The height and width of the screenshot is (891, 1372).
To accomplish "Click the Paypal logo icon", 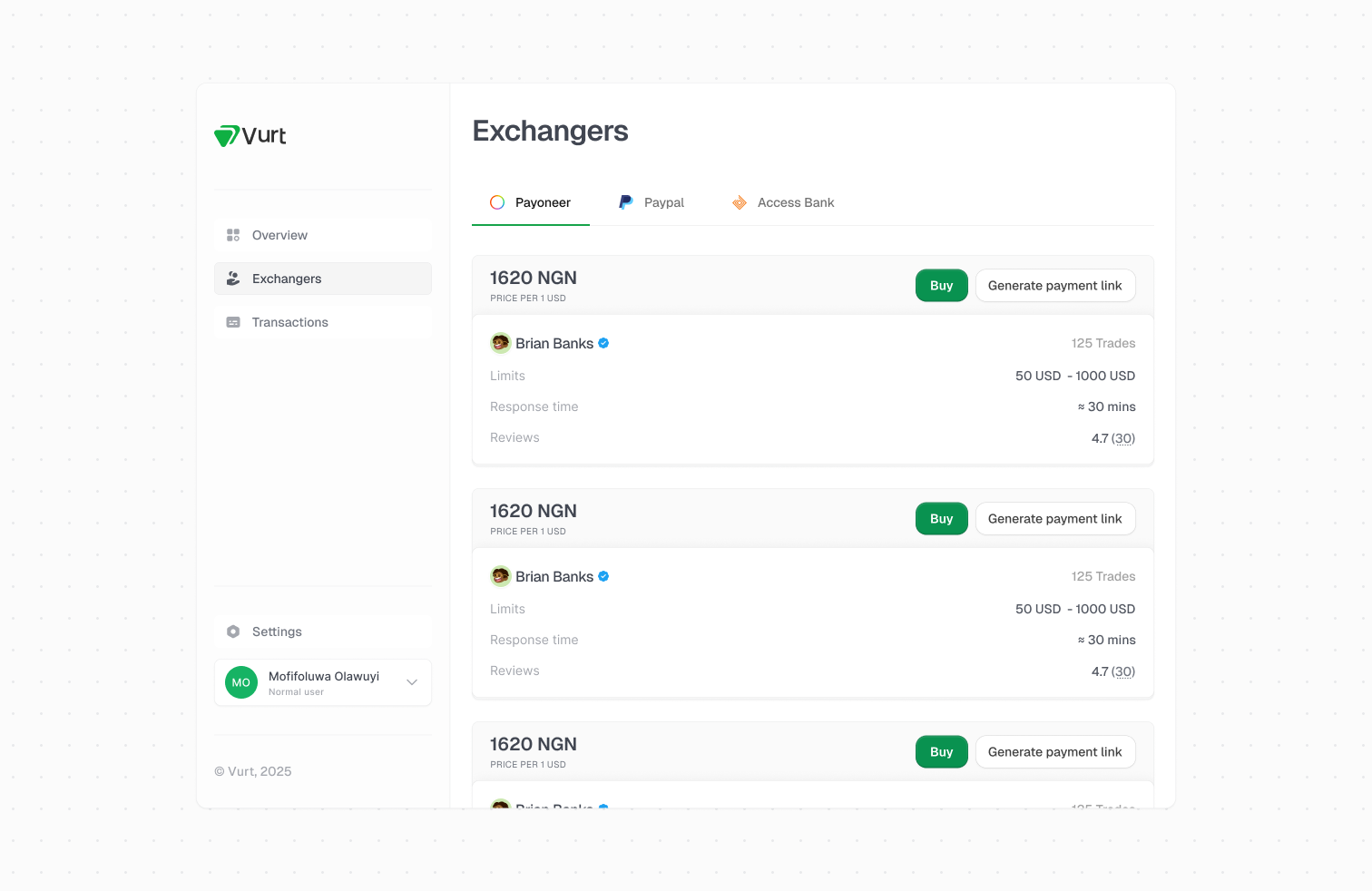I will coord(626,202).
